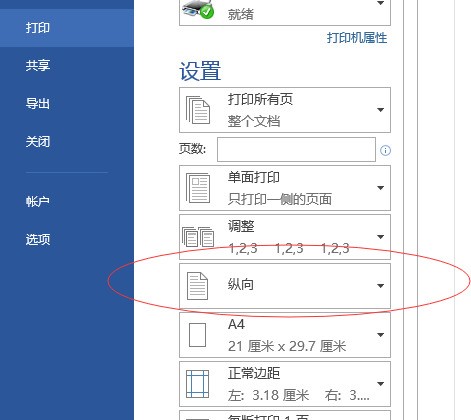Open the 导出 menu item
Screen dimensions: 471x420
(38, 104)
